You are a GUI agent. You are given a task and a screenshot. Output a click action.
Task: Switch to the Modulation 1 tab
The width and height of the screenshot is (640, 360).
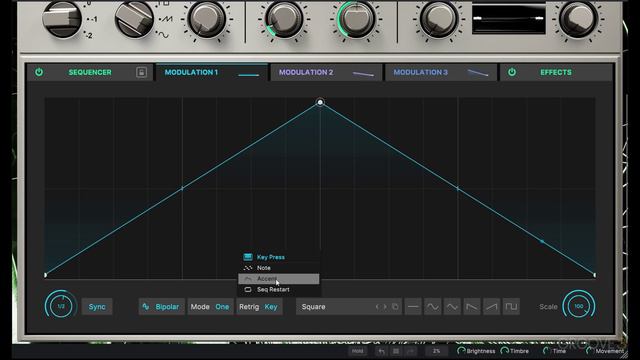[x=211, y=72]
